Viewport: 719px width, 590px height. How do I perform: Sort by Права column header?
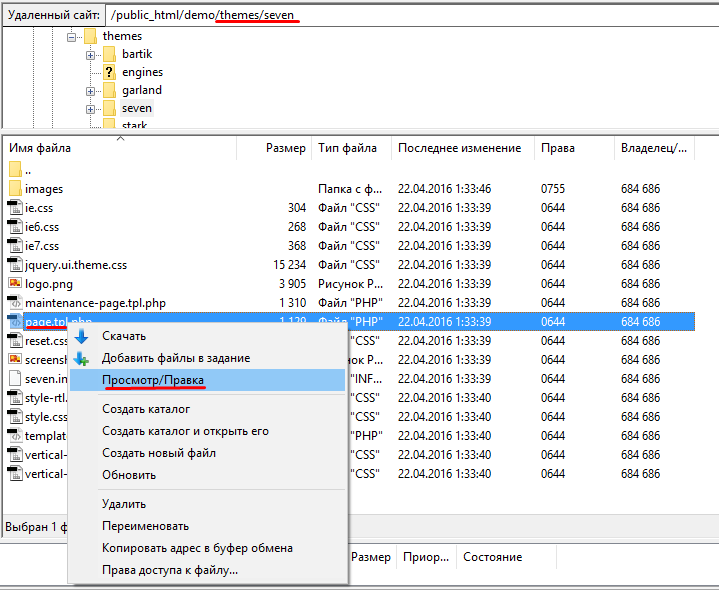(575, 148)
